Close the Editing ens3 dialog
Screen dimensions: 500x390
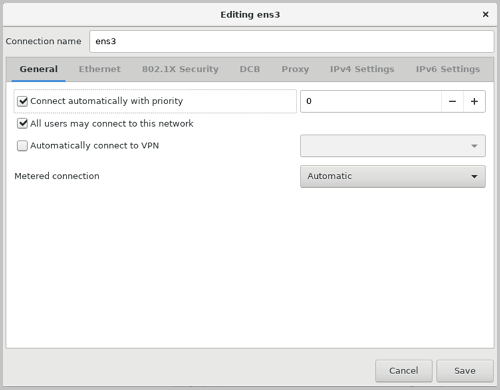click(x=485, y=14)
